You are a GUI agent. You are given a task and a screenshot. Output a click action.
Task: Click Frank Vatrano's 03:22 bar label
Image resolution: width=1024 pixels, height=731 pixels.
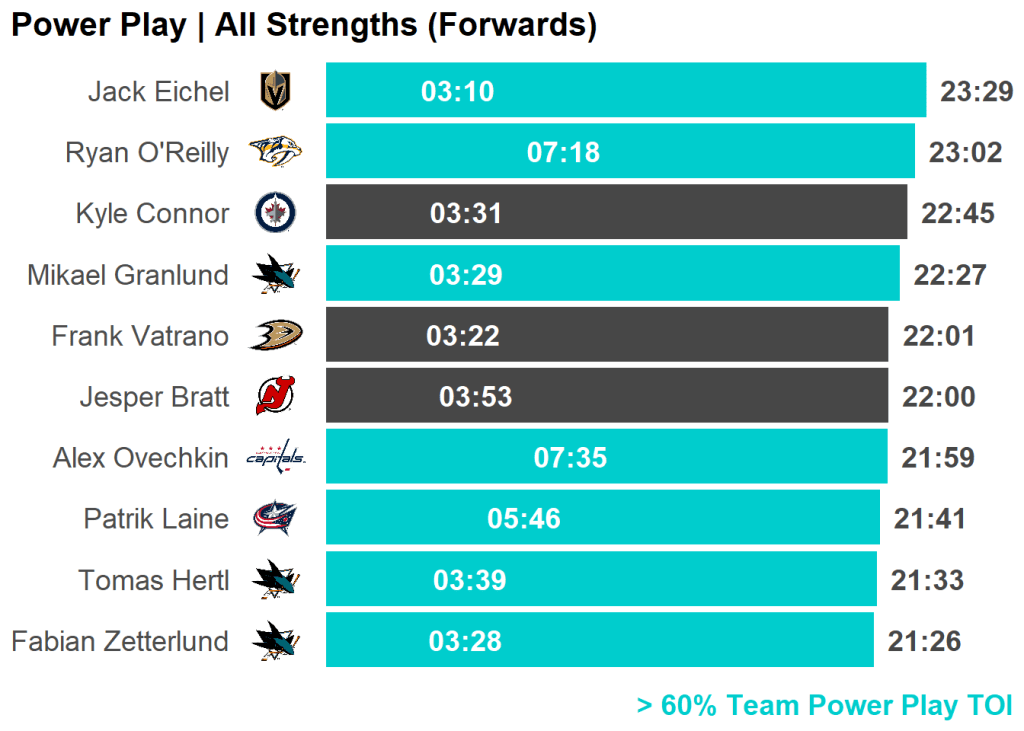tap(463, 336)
